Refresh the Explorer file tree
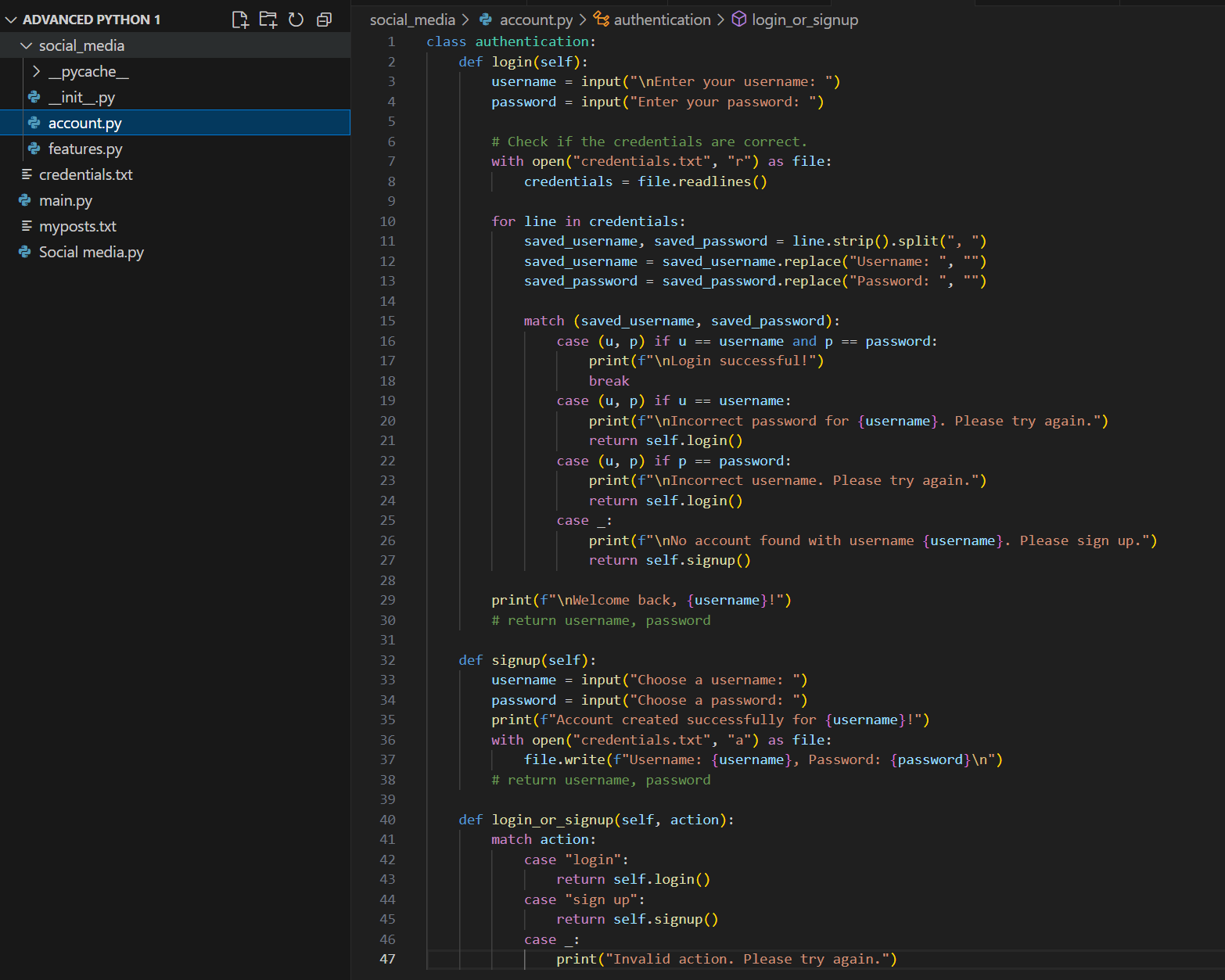 coord(296,20)
